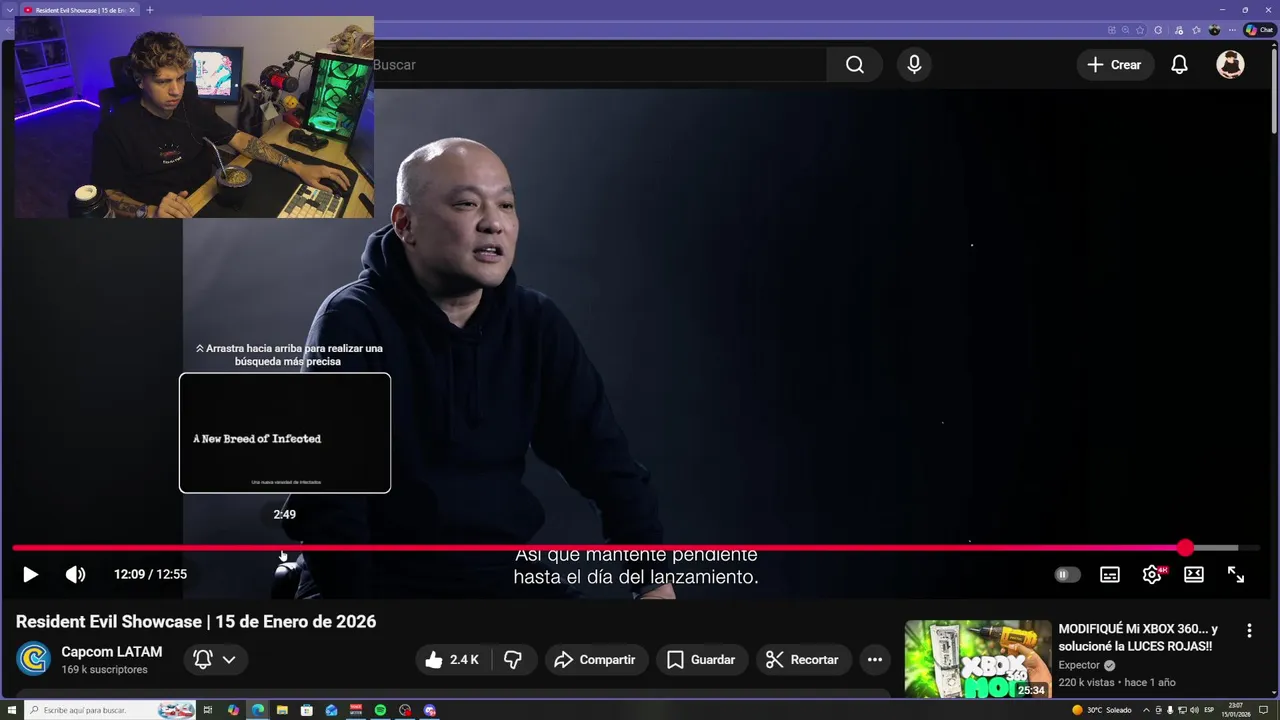This screenshot has width=1280, height=720.
Task: Switch to Microsoft Edge on taskbar
Action: [257, 710]
